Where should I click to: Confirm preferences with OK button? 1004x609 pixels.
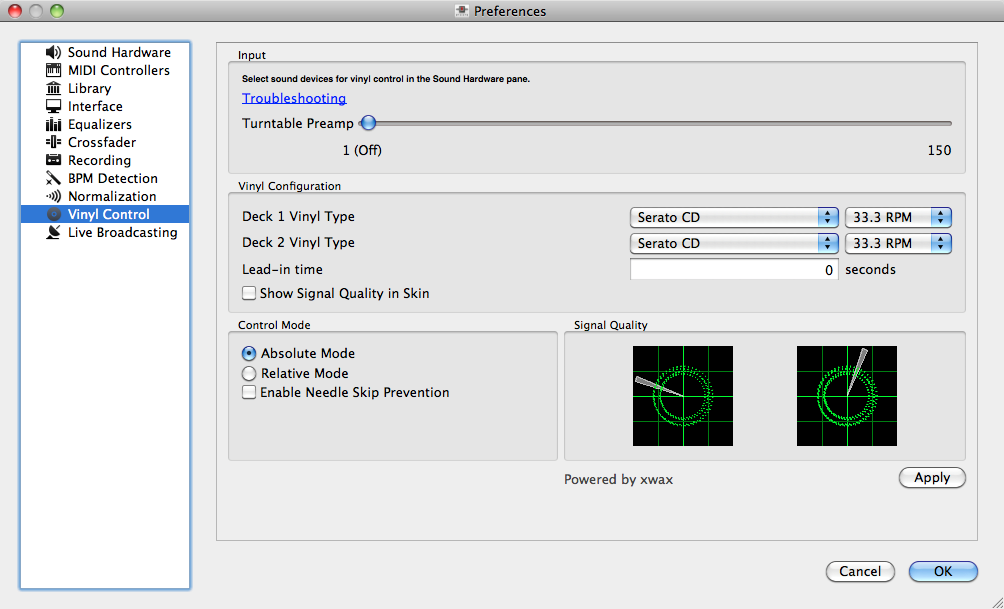tap(943, 571)
